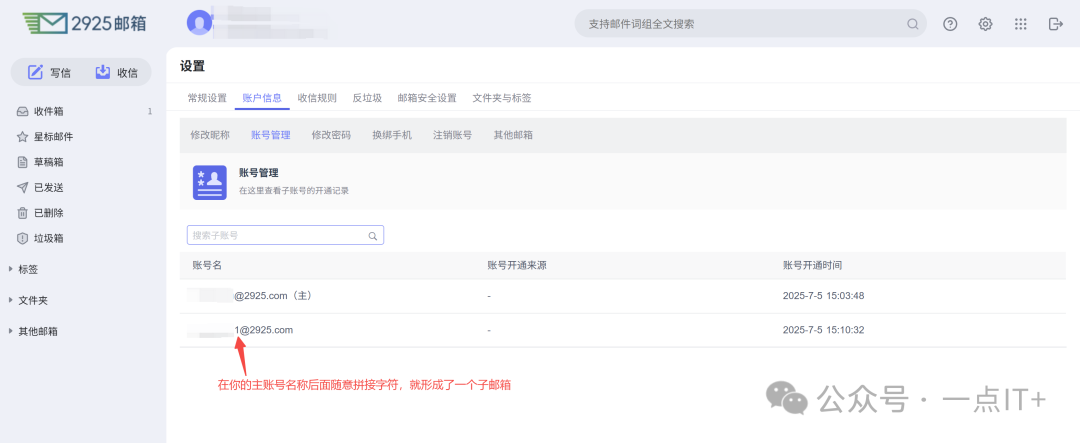Click the 账号名 column header

[x=207, y=265]
